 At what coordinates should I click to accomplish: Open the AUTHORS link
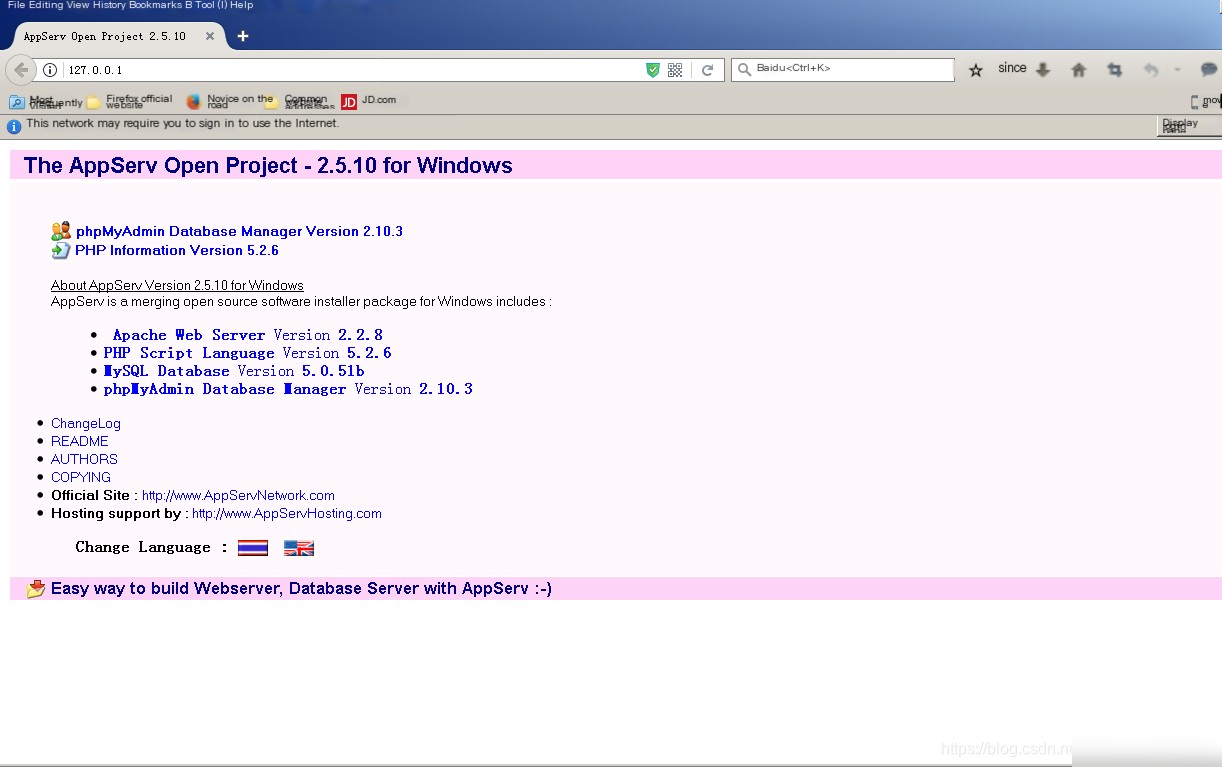click(84, 459)
